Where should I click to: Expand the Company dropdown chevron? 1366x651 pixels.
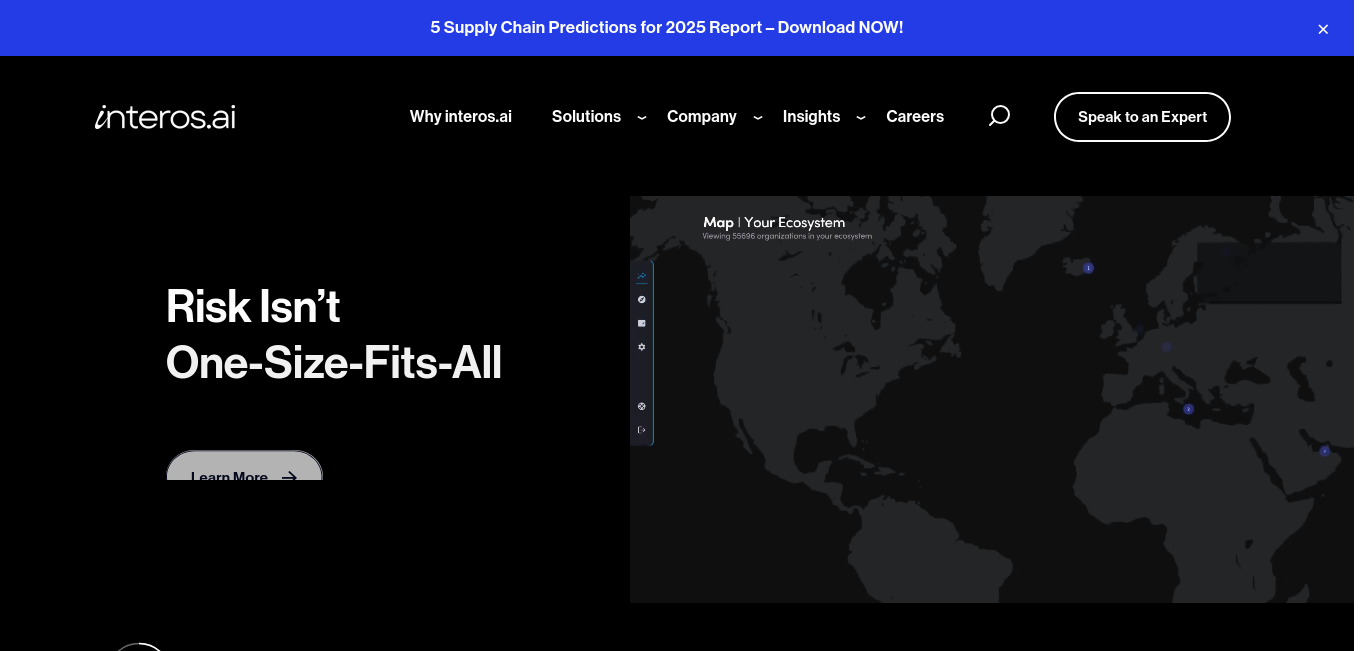coord(758,118)
